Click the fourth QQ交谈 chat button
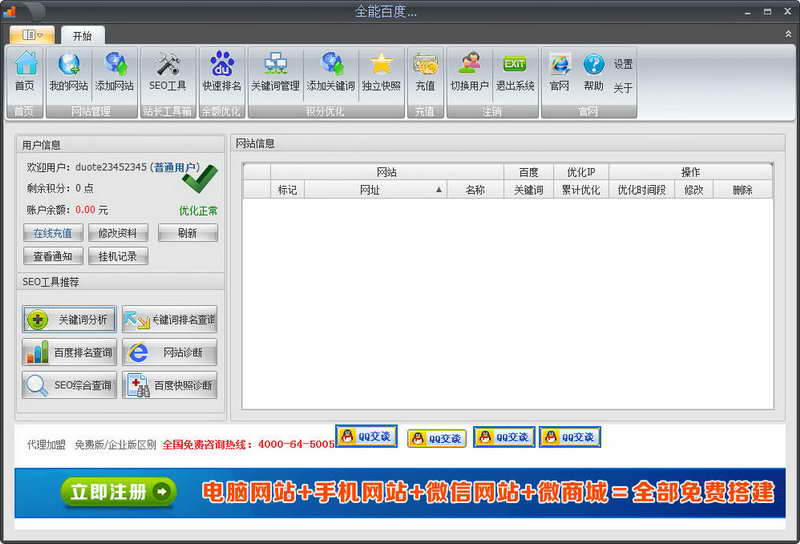This screenshot has width=800, height=544. tap(570, 437)
